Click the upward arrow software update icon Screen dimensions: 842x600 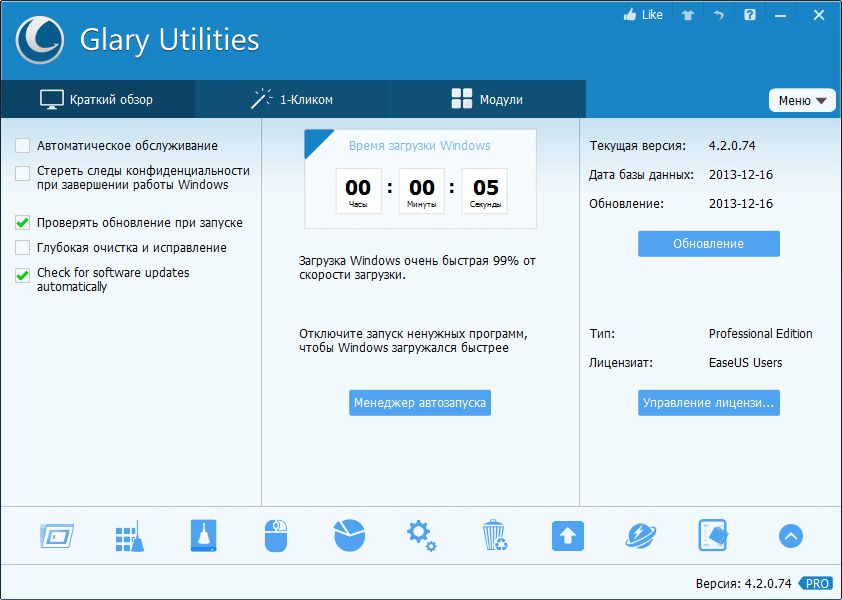568,536
